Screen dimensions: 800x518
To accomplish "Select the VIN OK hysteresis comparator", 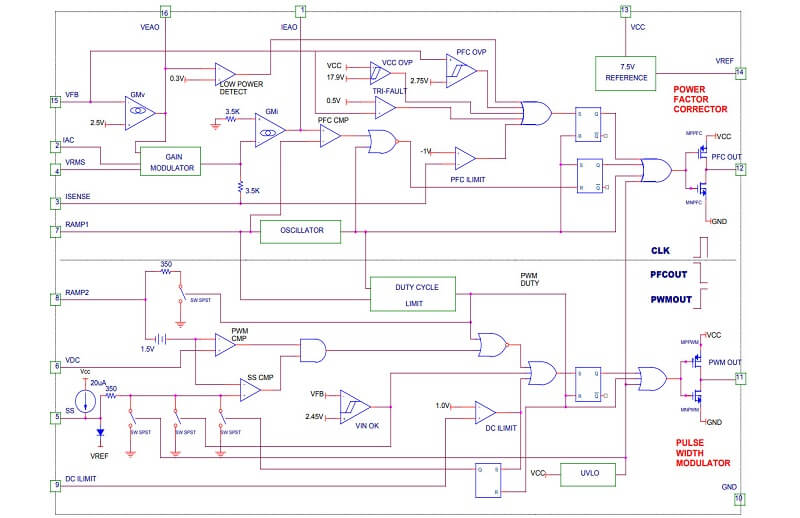I will click(x=355, y=407).
